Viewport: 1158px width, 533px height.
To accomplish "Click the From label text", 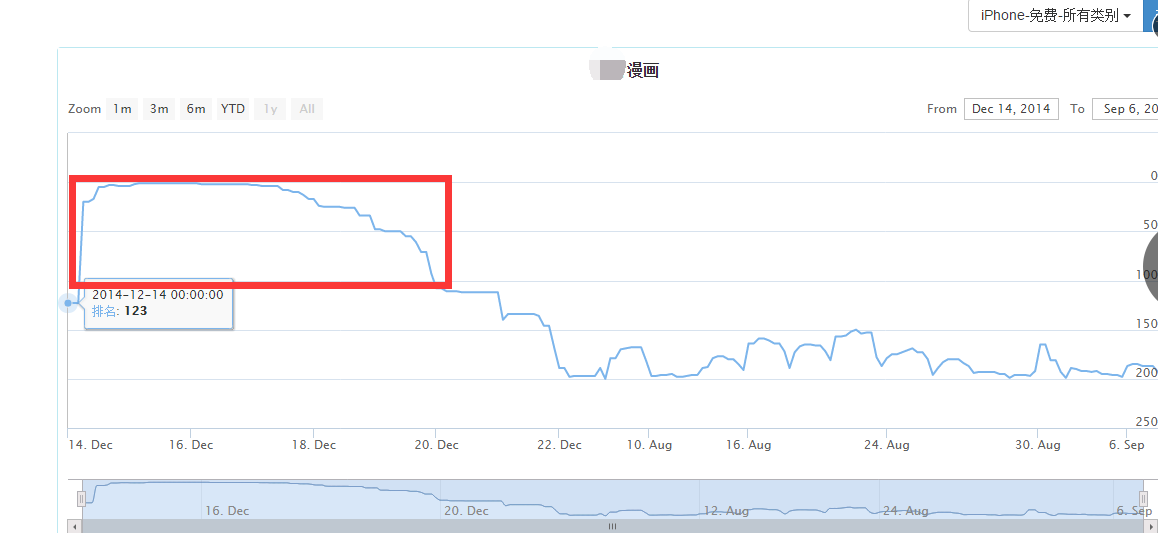I will (x=942, y=109).
